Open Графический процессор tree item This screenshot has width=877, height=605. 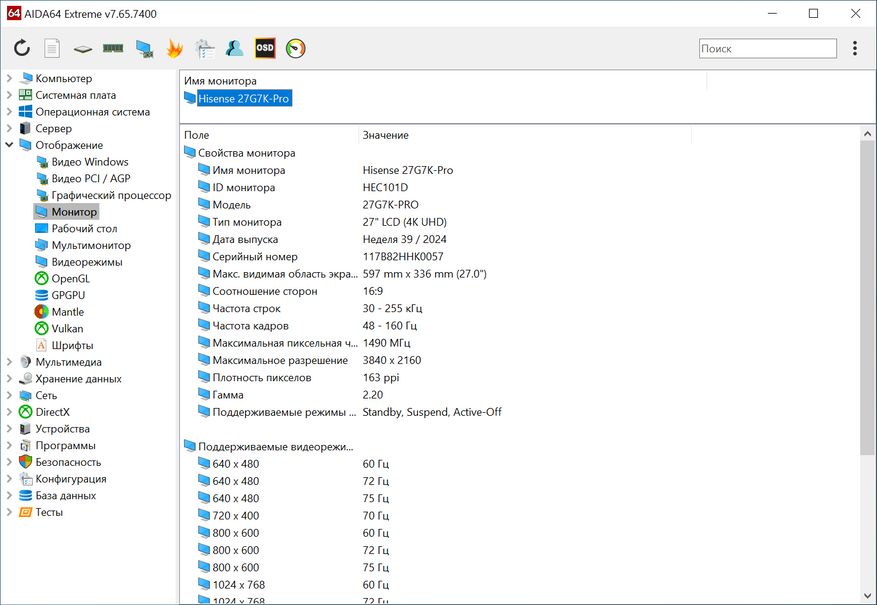103,195
